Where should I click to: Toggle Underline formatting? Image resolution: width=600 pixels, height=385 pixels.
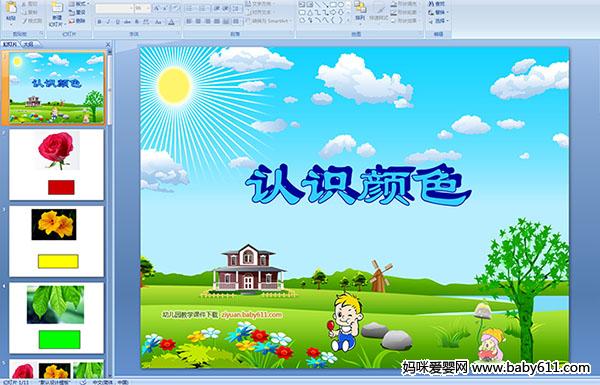pos(117,22)
